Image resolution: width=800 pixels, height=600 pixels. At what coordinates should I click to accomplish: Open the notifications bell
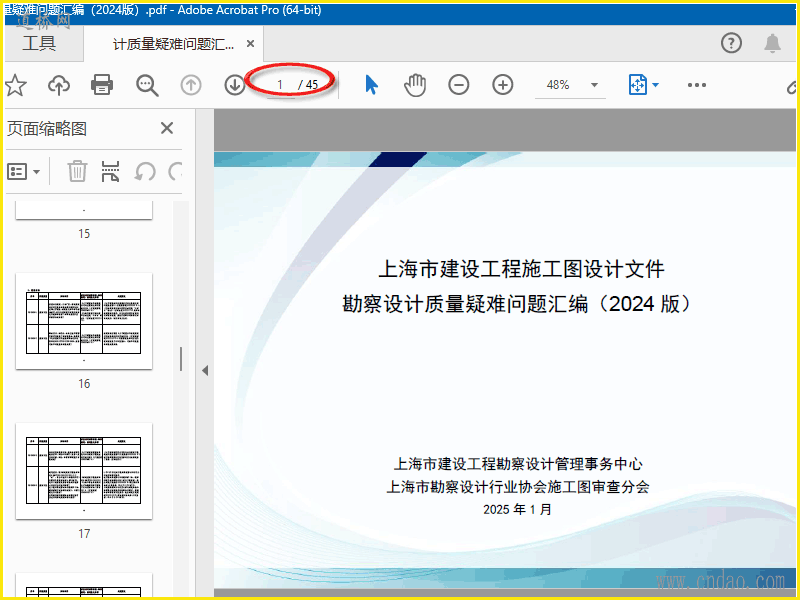tap(772, 43)
